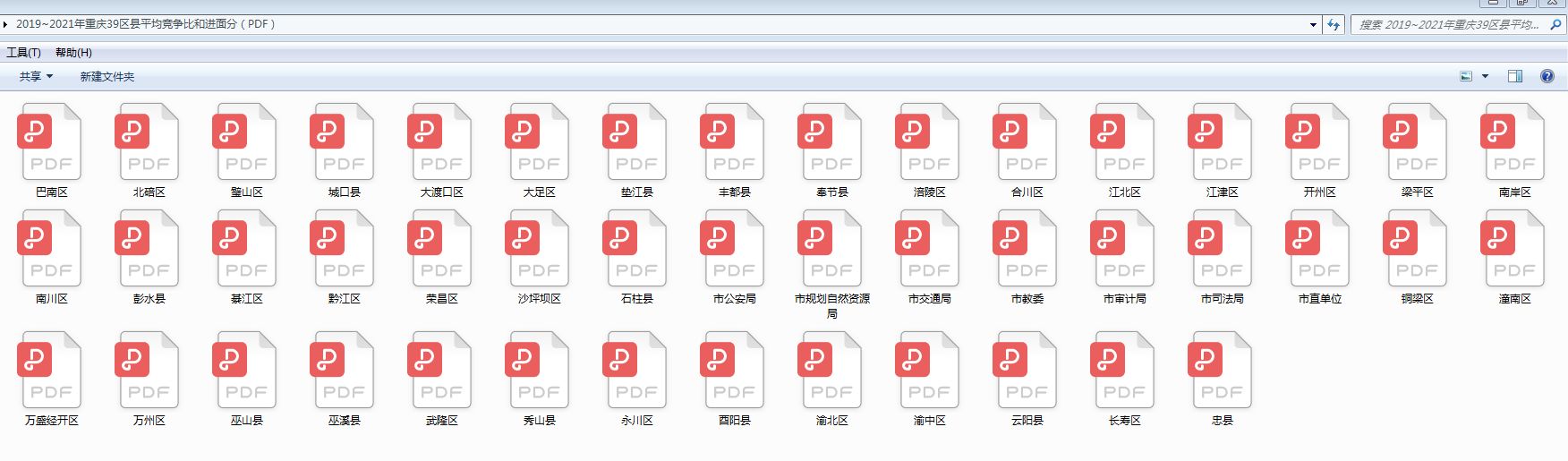This screenshot has width=1568, height=461.
Task: Select the 沙坪坝区 PDF file icon
Action: [x=538, y=248]
